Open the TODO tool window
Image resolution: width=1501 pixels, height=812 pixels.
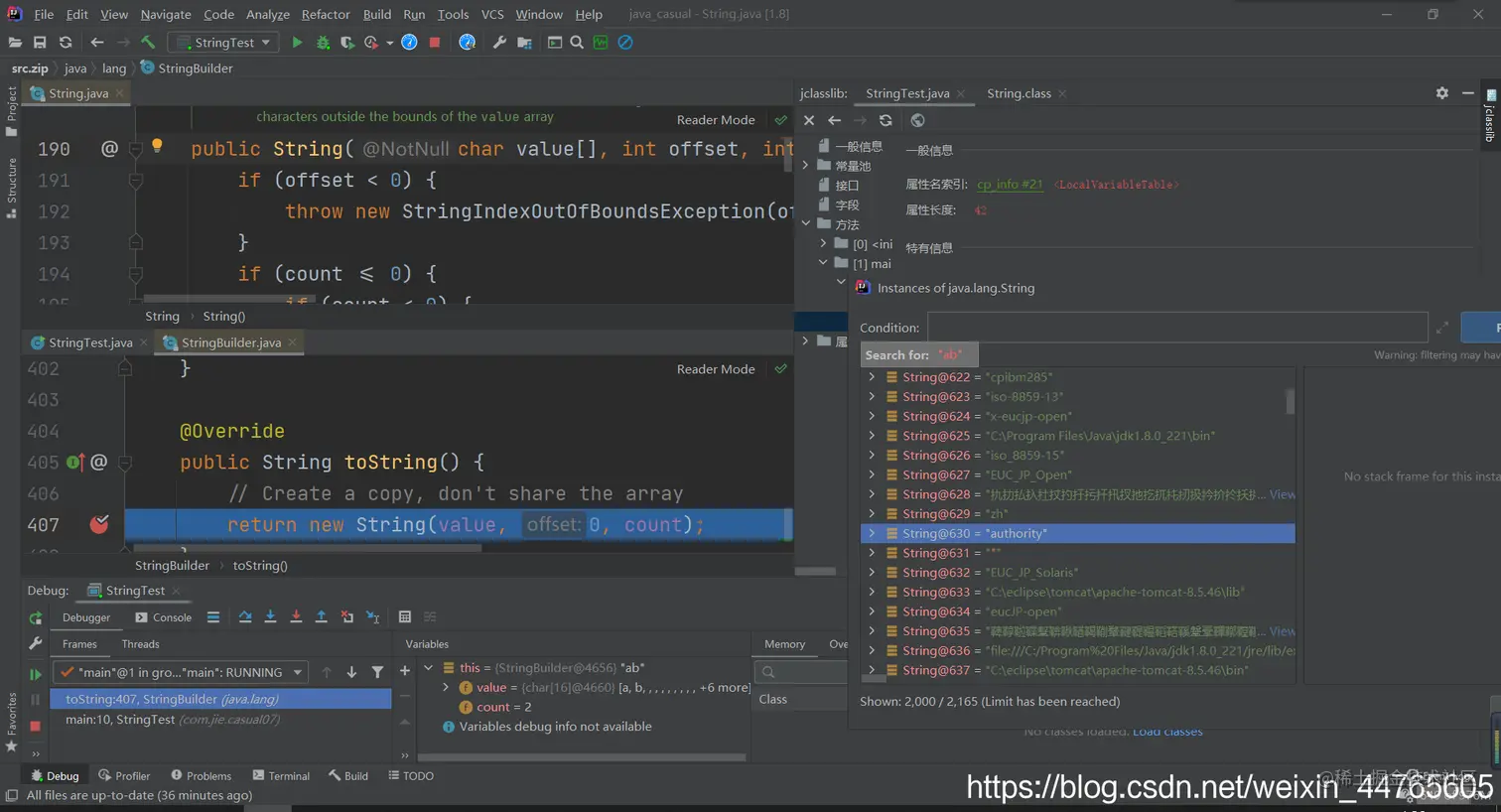click(411, 776)
